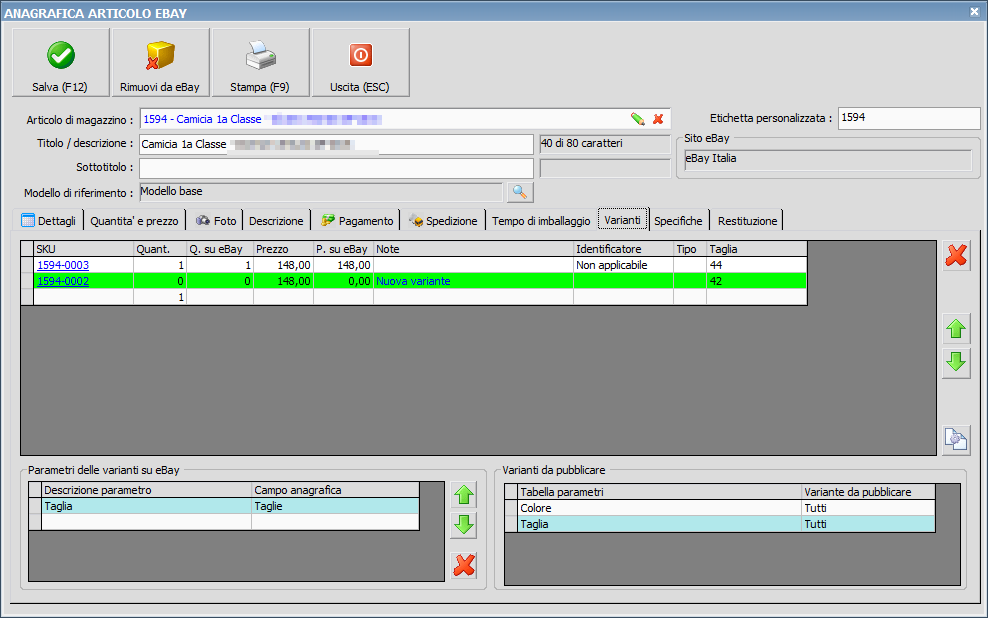The image size is (988, 618).
Task: Go to the Quantita' e prezzo tab
Action: [134, 221]
